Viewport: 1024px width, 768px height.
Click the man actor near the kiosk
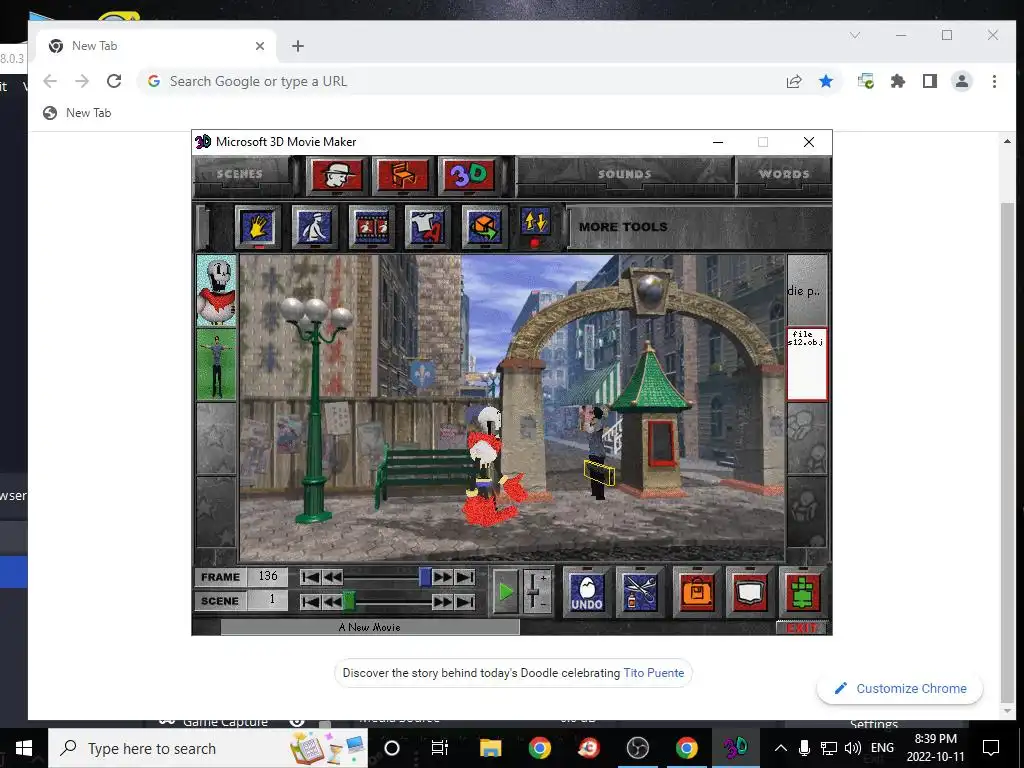[x=596, y=451]
